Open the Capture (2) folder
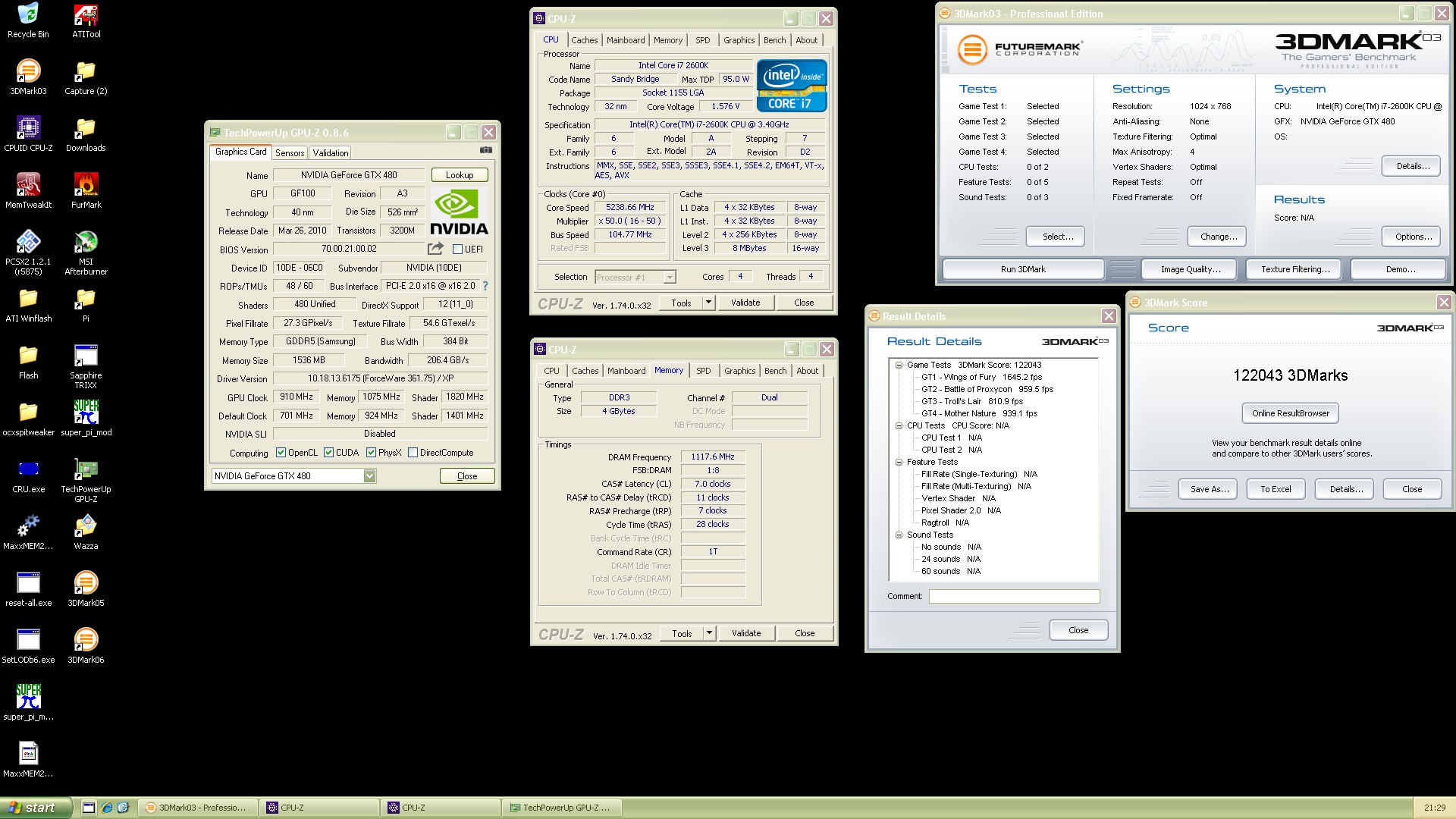Screen dimensions: 1456x819 (x=86, y=77)
